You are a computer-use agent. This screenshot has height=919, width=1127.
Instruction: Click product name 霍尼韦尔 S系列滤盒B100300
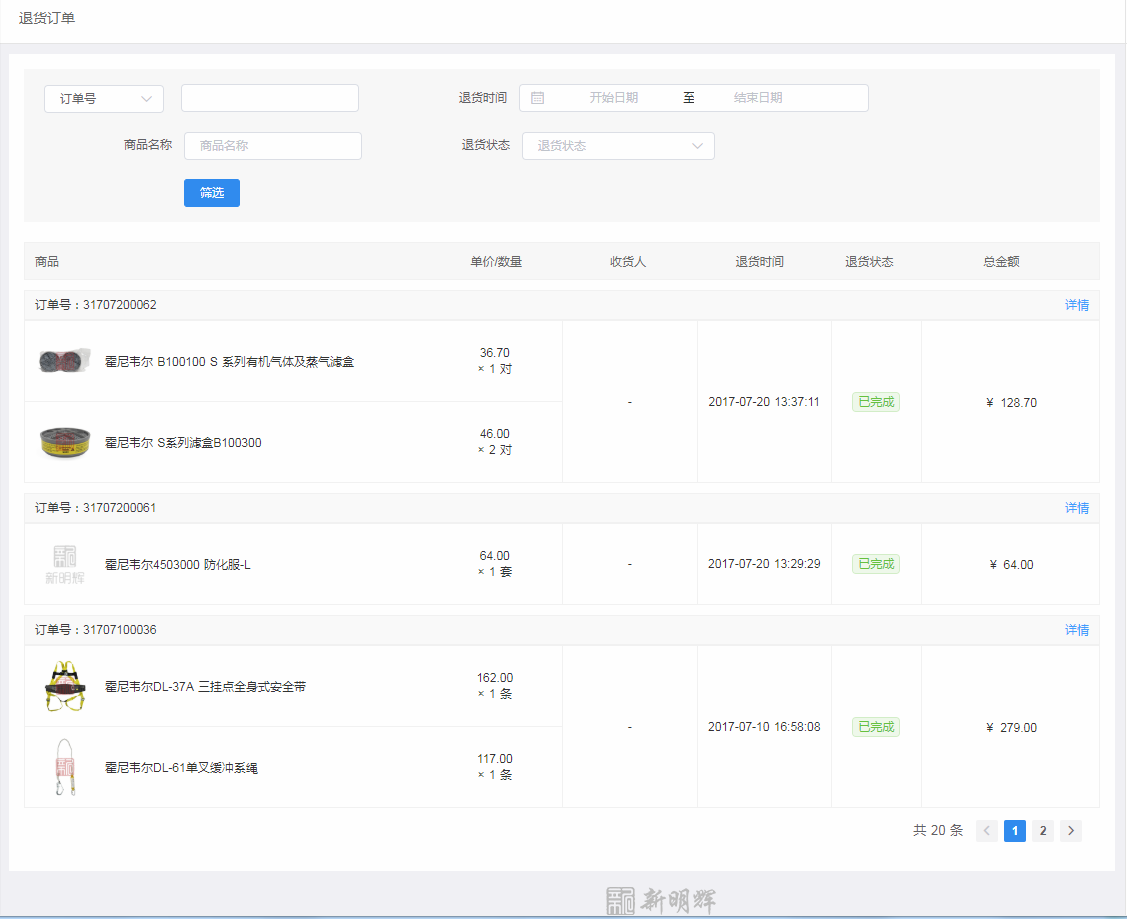(x=183, y=443)
